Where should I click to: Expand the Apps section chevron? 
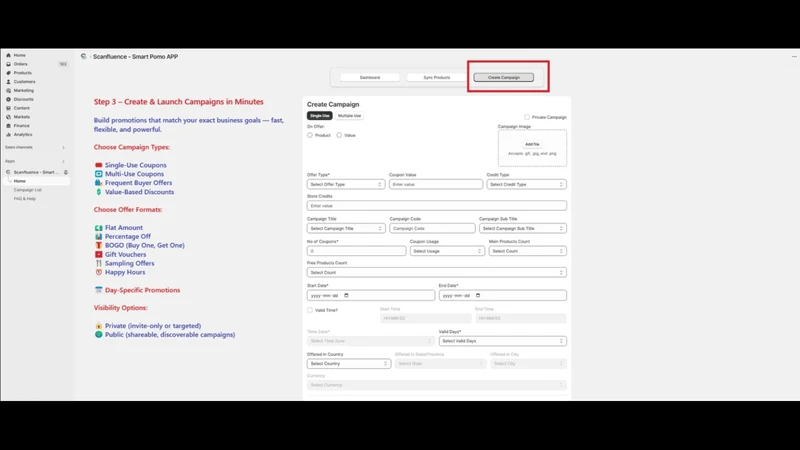pos(63,161)
